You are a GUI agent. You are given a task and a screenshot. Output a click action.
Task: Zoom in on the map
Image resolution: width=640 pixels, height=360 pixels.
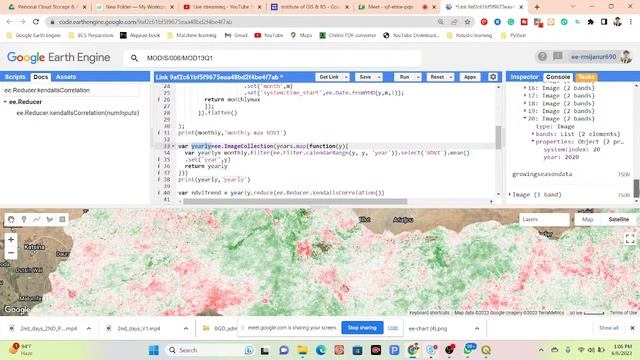11,240
